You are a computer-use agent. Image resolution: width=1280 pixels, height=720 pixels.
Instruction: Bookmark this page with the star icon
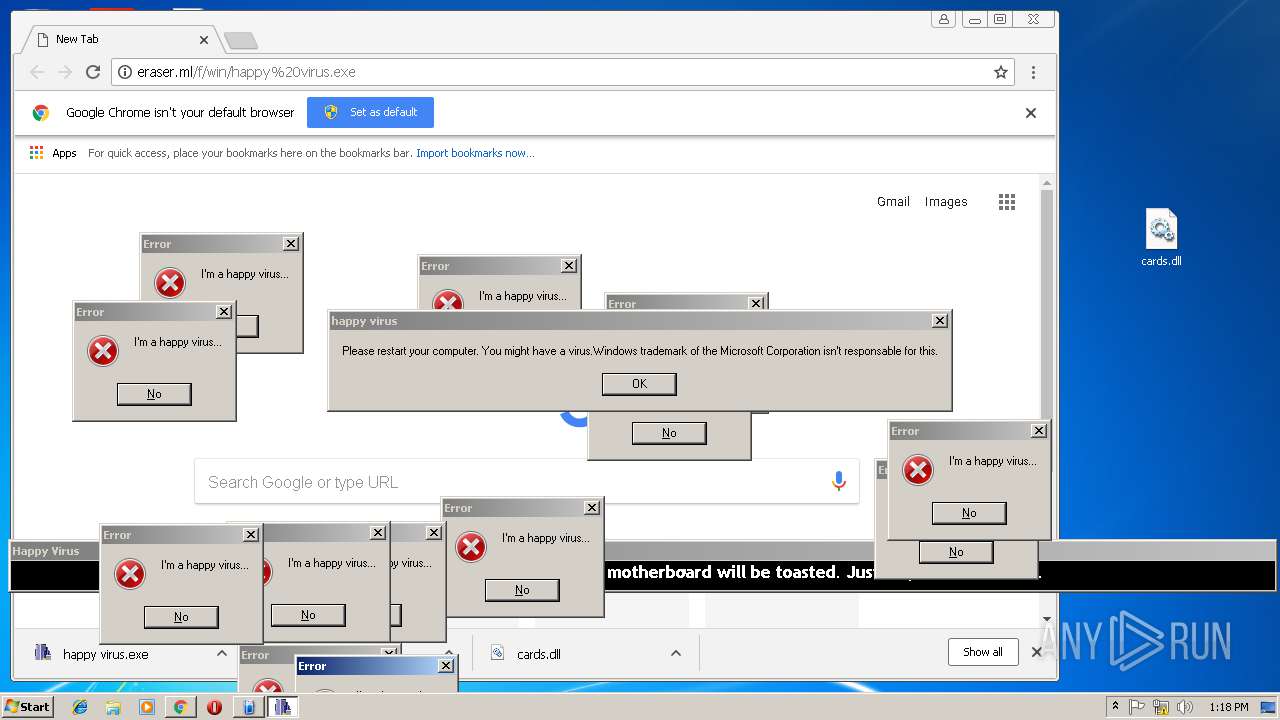[1000, 72]
